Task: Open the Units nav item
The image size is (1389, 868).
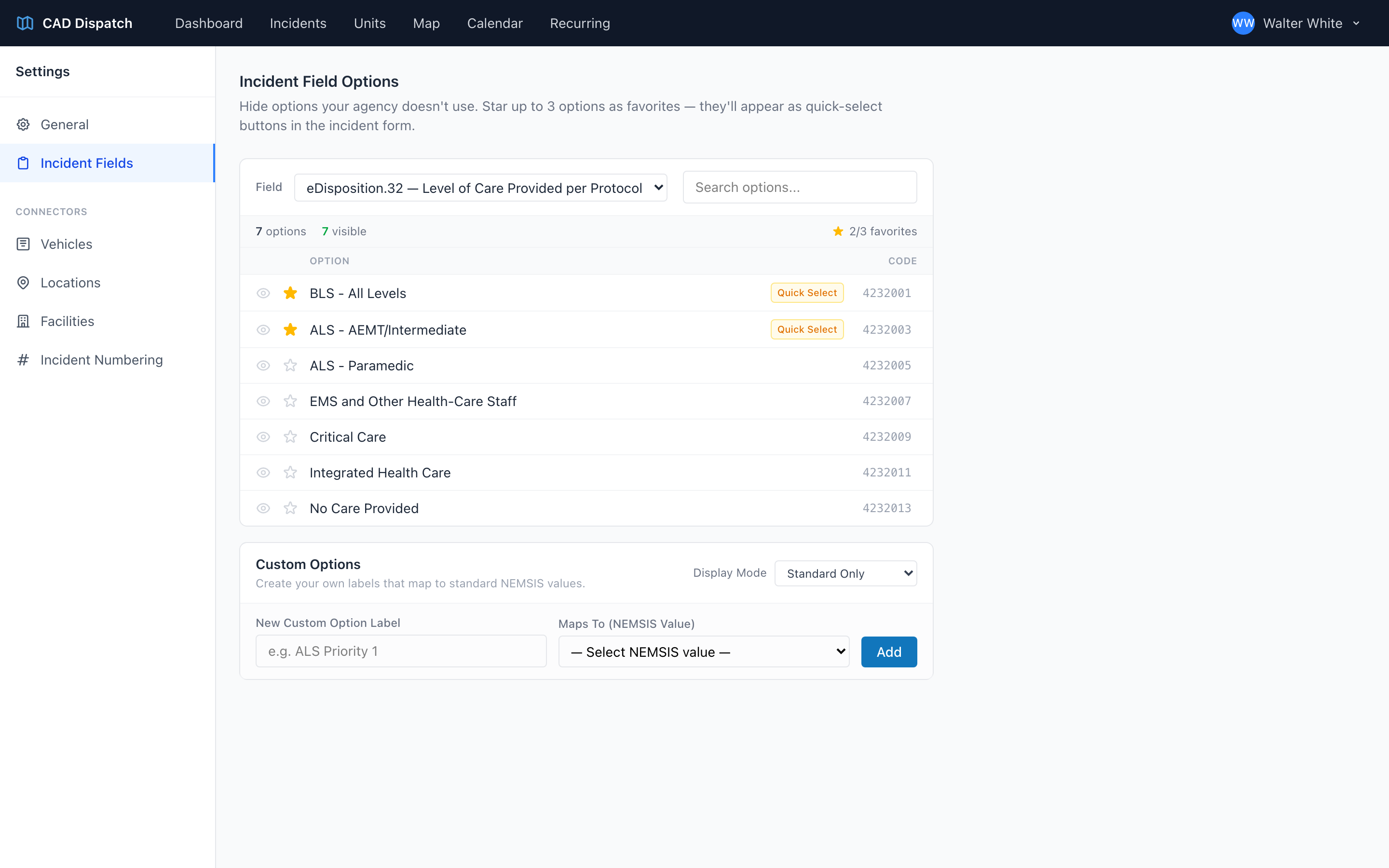Action: tap(369, 23)
